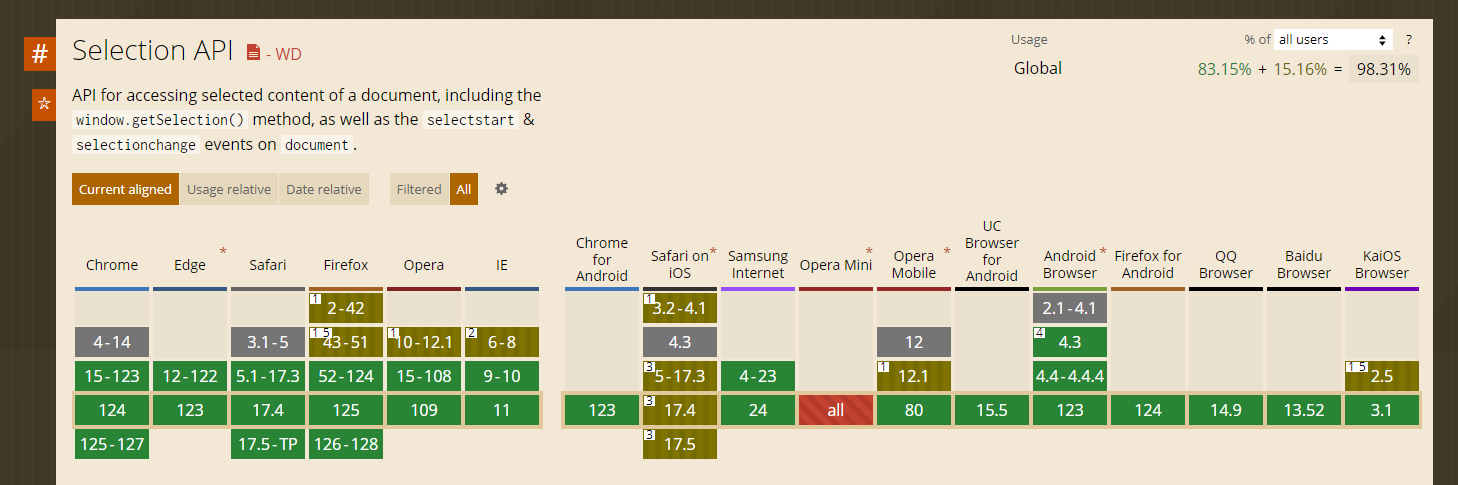The image size is (1458, 485).
Task: Open the settings gear icon
Action: tap(502, 188)
